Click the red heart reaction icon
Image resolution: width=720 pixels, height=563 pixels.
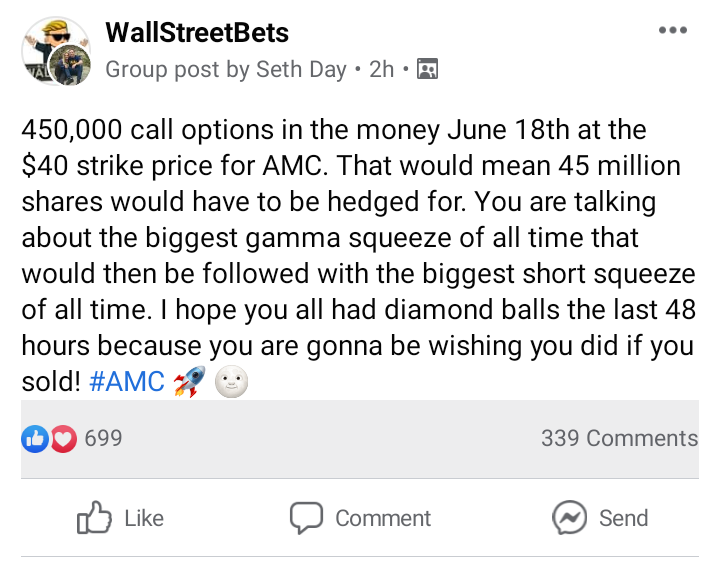pyautogui.click(x=63, y=438)
